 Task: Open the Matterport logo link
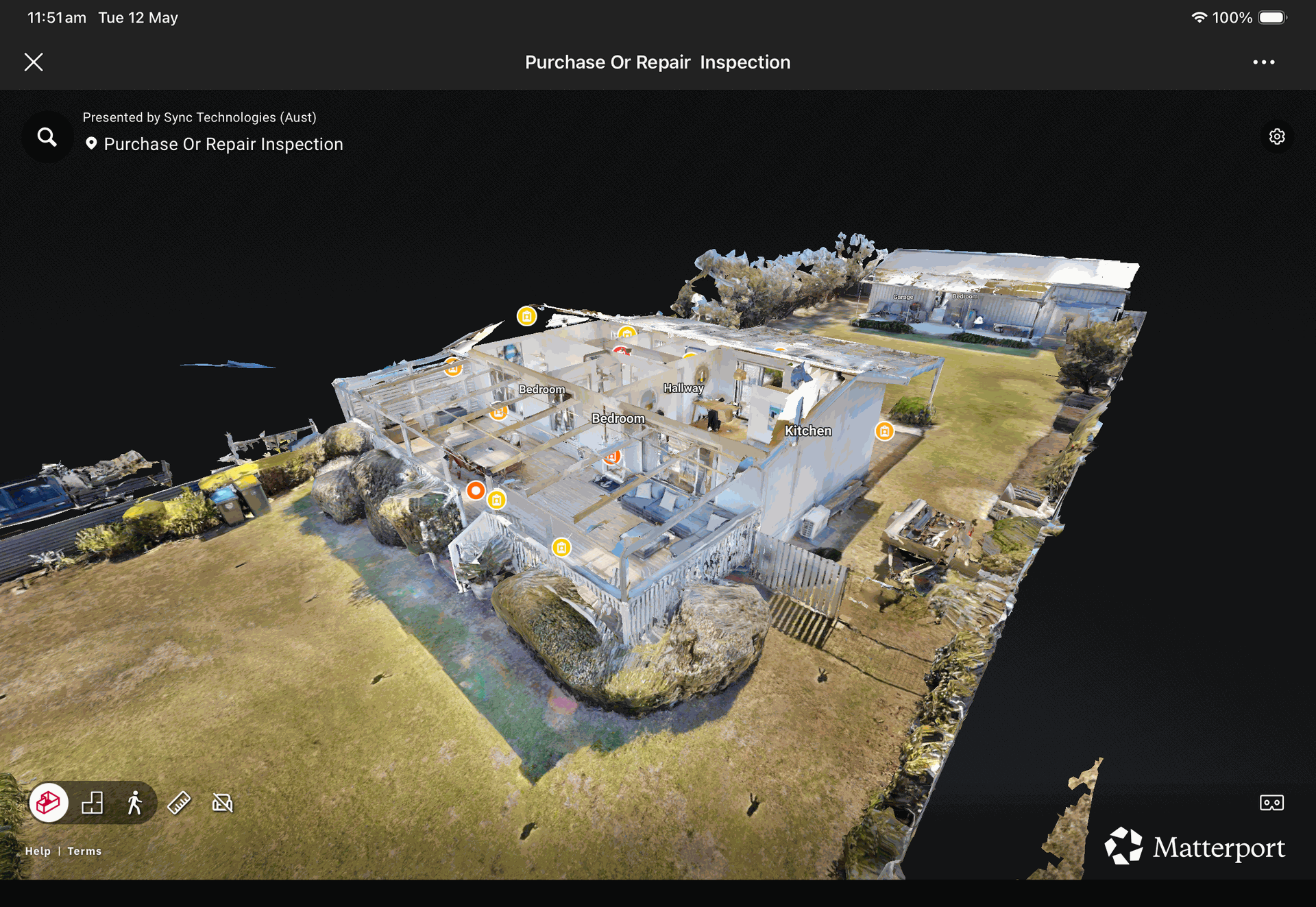point(1195,847)
